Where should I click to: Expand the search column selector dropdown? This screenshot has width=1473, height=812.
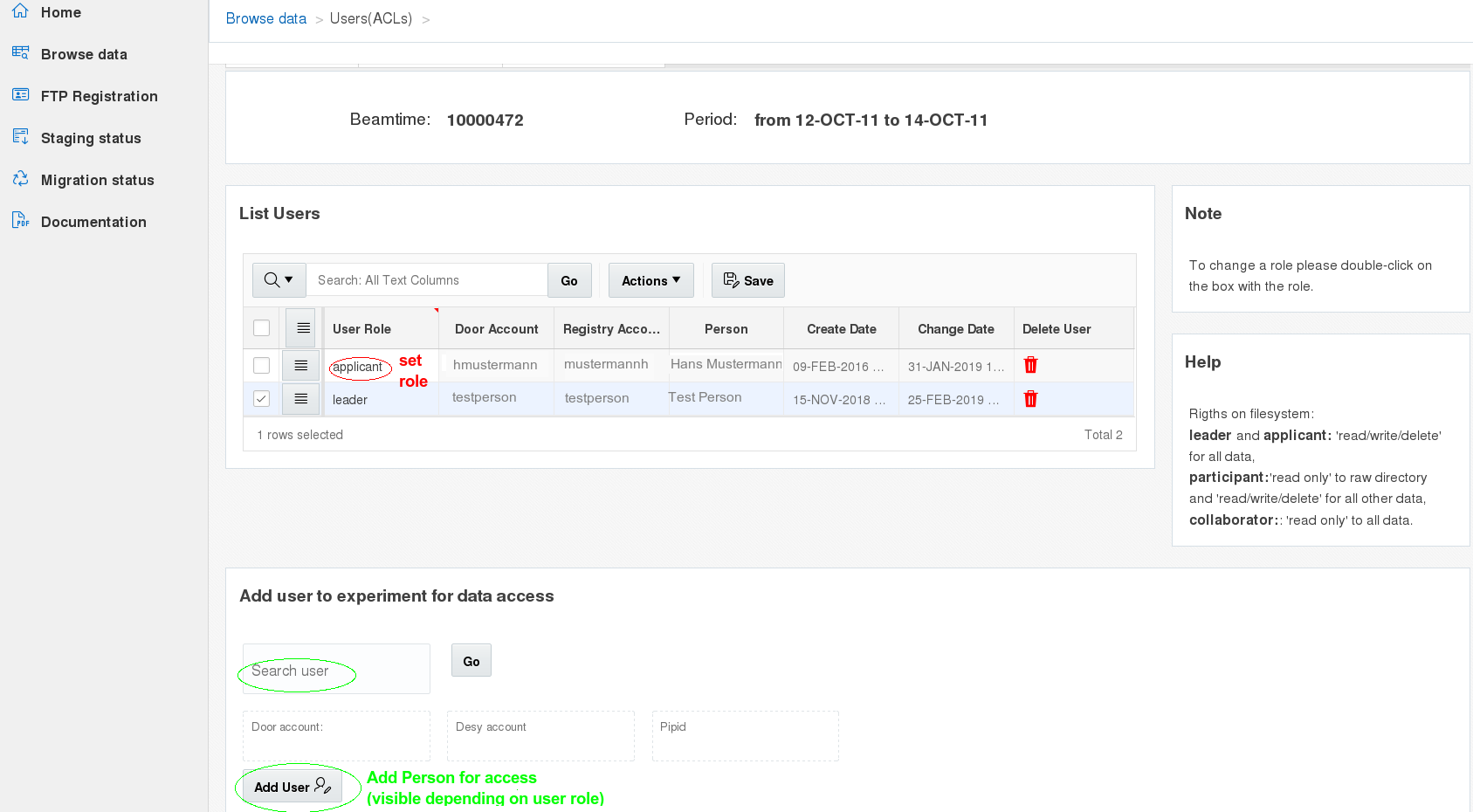point(279,280)
